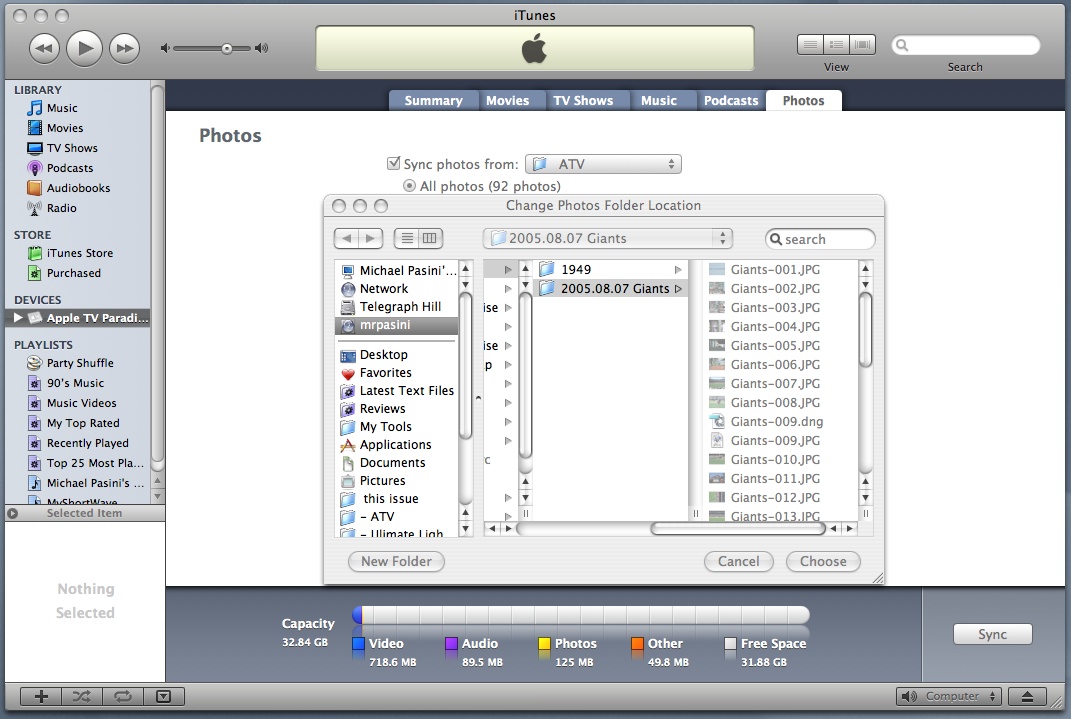The image size is (1071, 719).
Task: Select the All photos radio button
Action: click(409, 186)
